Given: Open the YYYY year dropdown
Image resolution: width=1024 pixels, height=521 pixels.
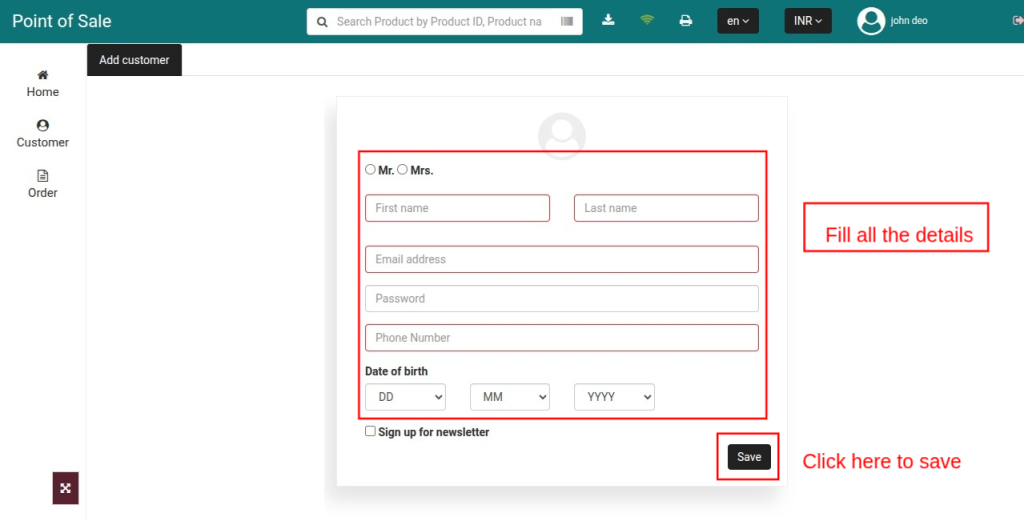Looking at the screenshot, I should (615, 397).
